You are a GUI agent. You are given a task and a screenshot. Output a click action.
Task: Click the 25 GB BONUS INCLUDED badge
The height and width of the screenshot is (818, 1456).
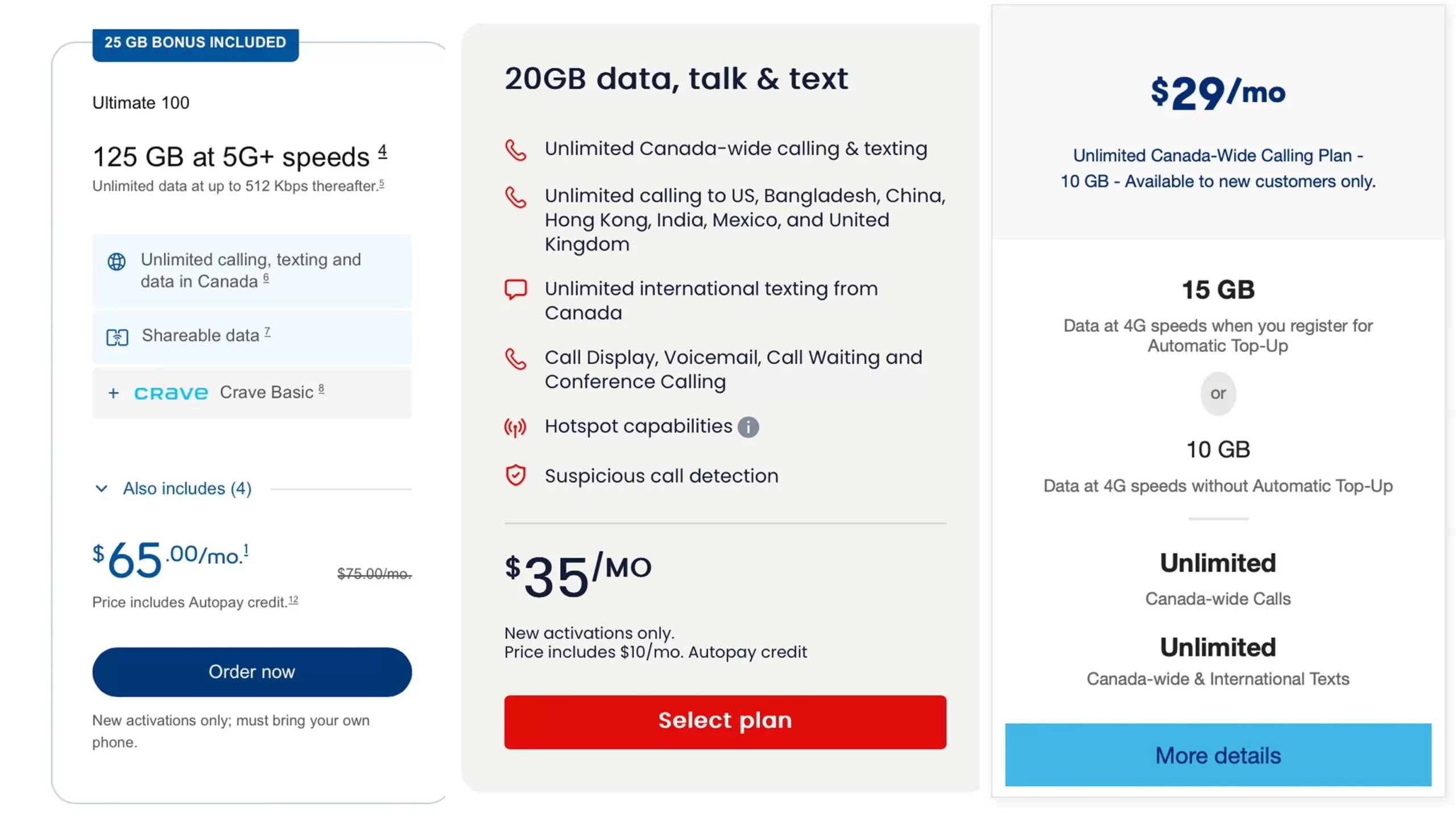point(195,43)
